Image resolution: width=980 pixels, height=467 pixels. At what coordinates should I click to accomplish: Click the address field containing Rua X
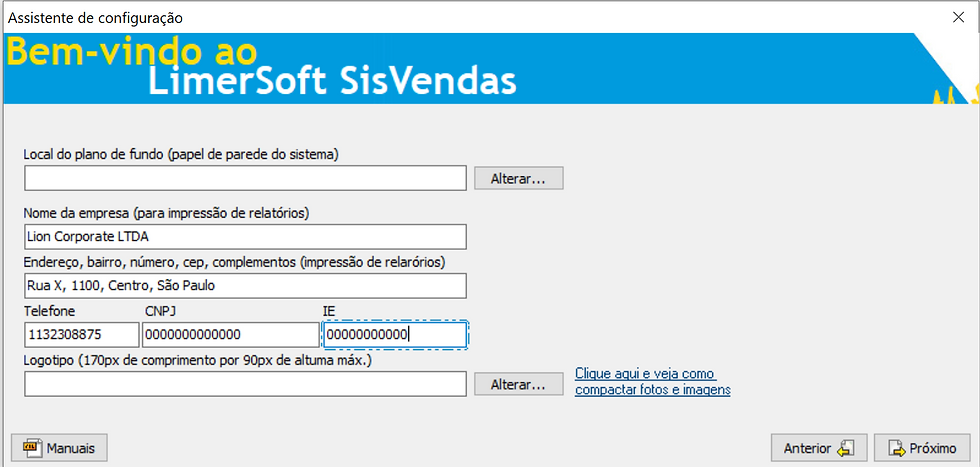click(x=246, y=286)
